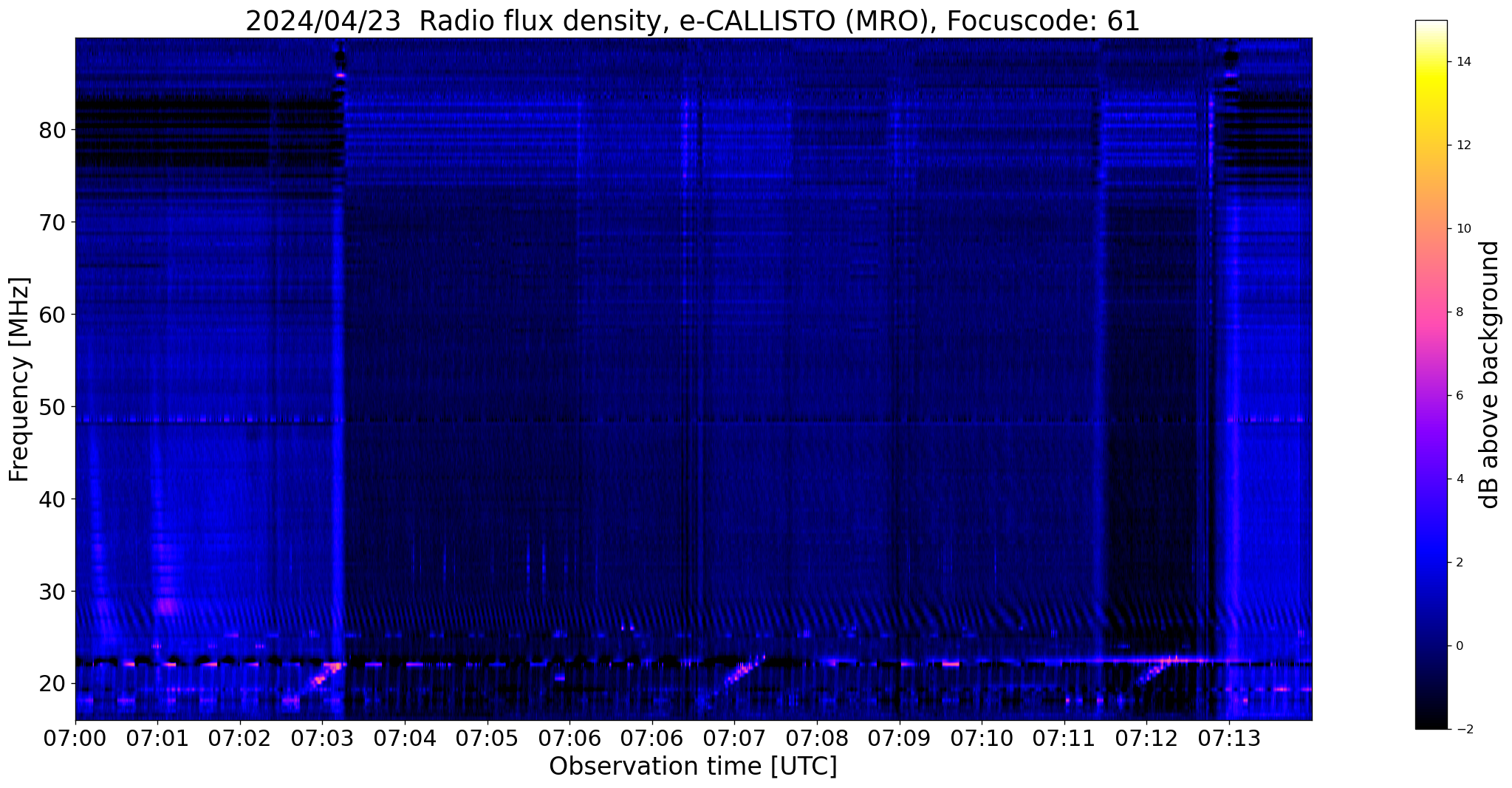Click the white top of the colorbar

1431,27
